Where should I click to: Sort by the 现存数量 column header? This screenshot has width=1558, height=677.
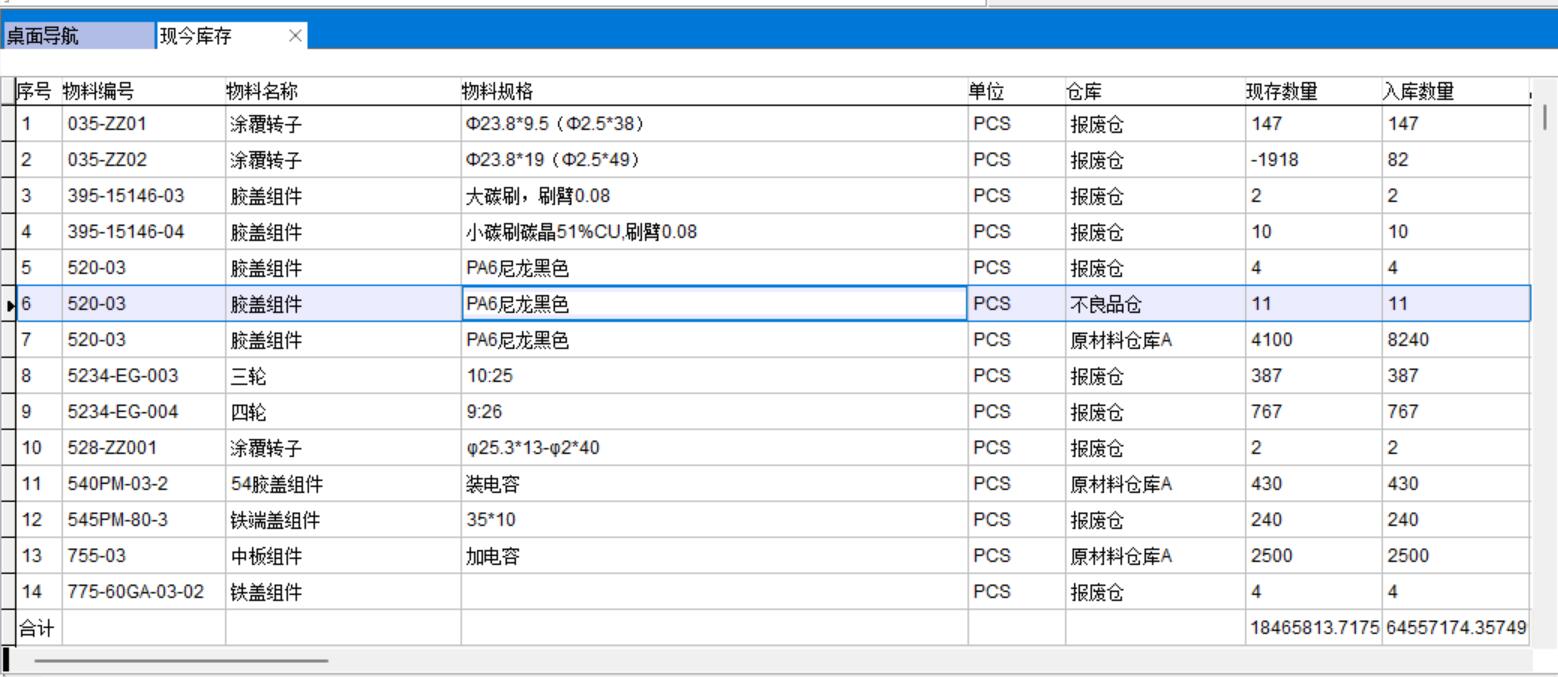tap(1312, 92)
